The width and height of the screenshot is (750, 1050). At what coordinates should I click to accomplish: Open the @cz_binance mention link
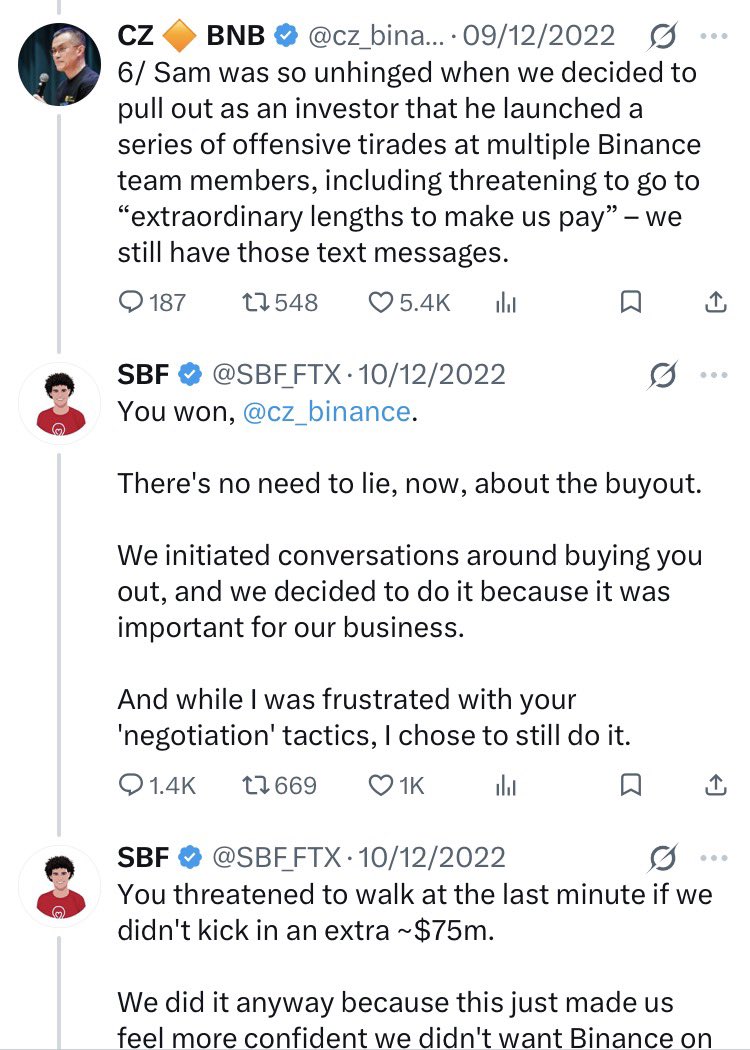point(326,411)
